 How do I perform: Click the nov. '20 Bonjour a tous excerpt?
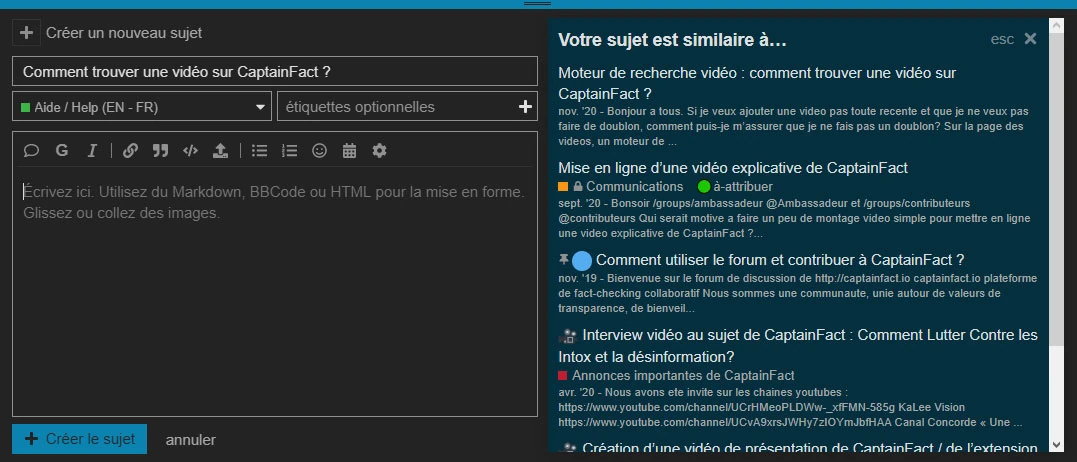pyautogui.click(x=793, y=126)
